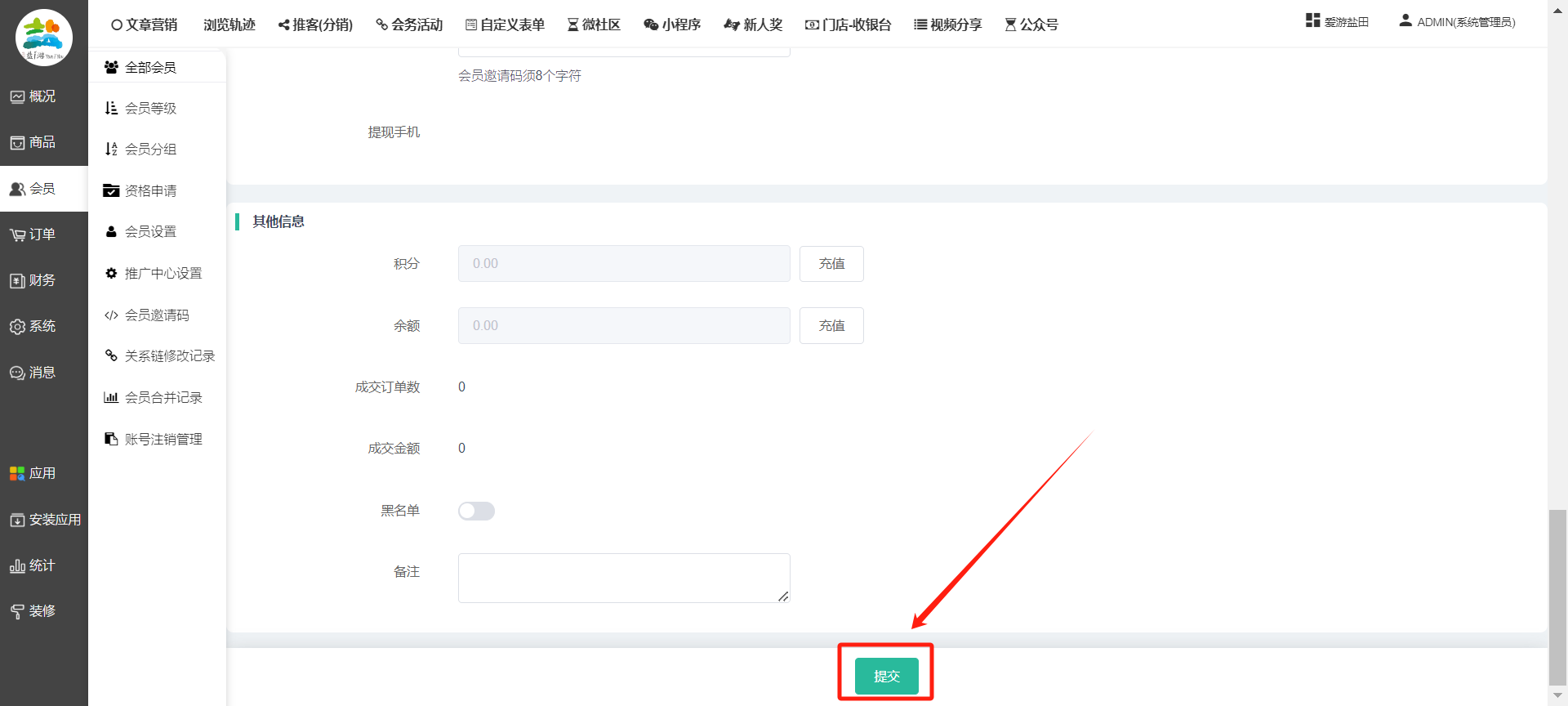Open the 应用 apps colorful grid icon
The image size is (1568, 706).
click(x=17, y=474)
